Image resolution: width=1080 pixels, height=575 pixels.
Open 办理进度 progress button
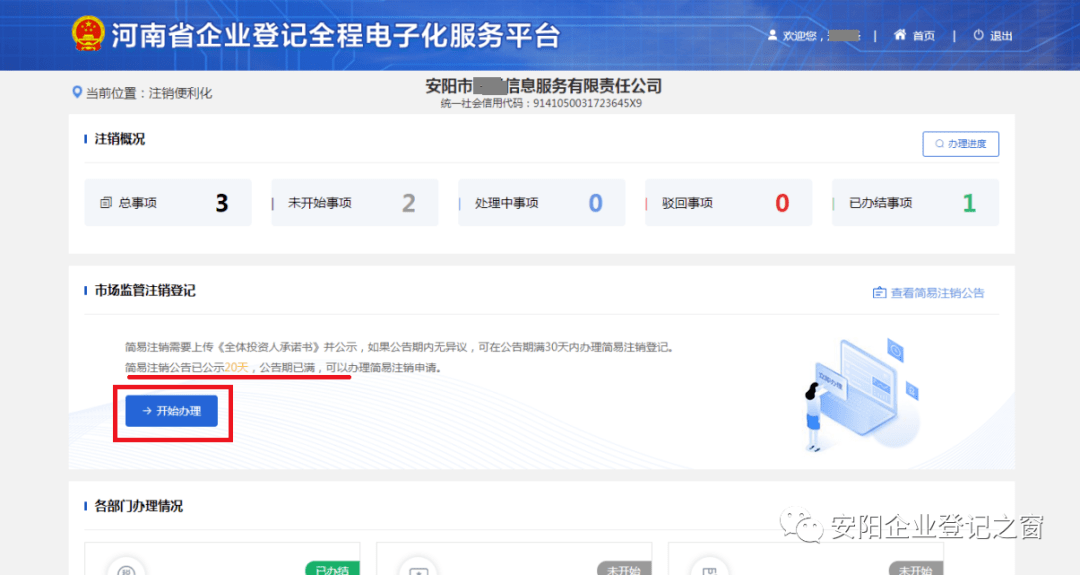(x=961, y=144)
